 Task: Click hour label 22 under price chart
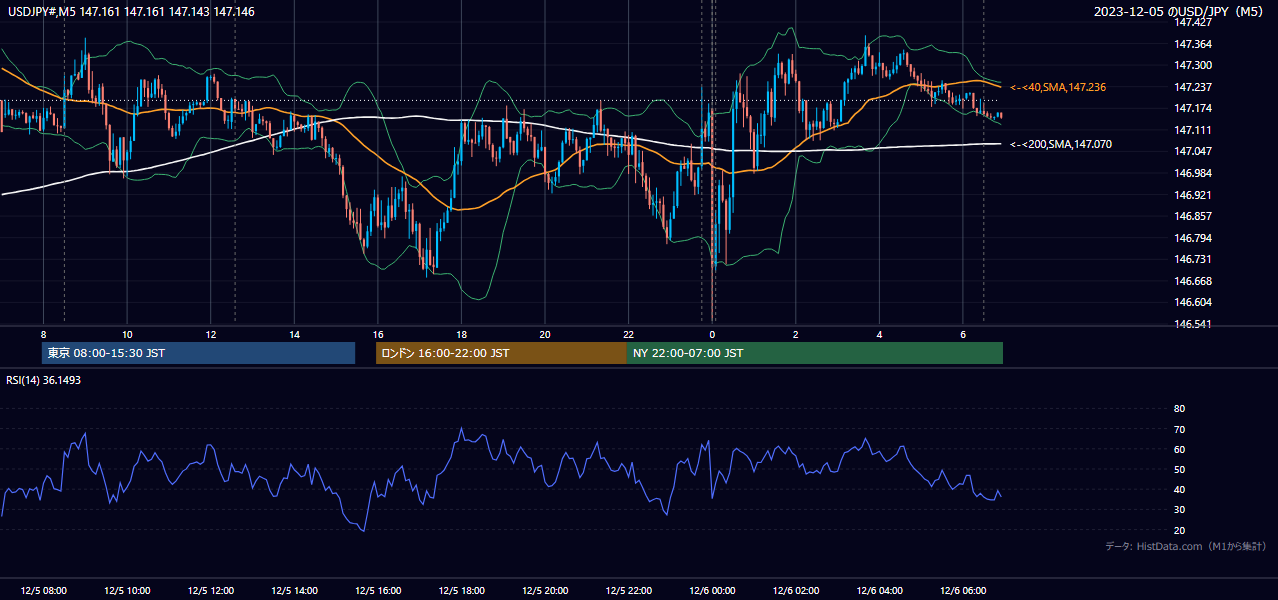(x=628, y=334)
